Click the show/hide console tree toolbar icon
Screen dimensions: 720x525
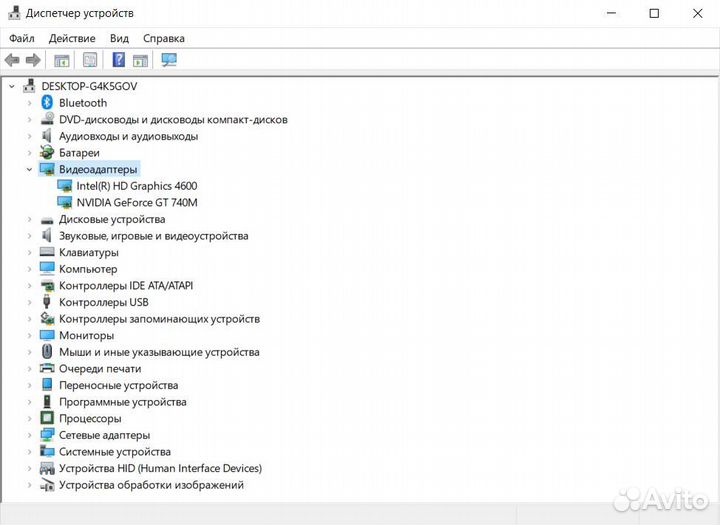coord(62,60)
